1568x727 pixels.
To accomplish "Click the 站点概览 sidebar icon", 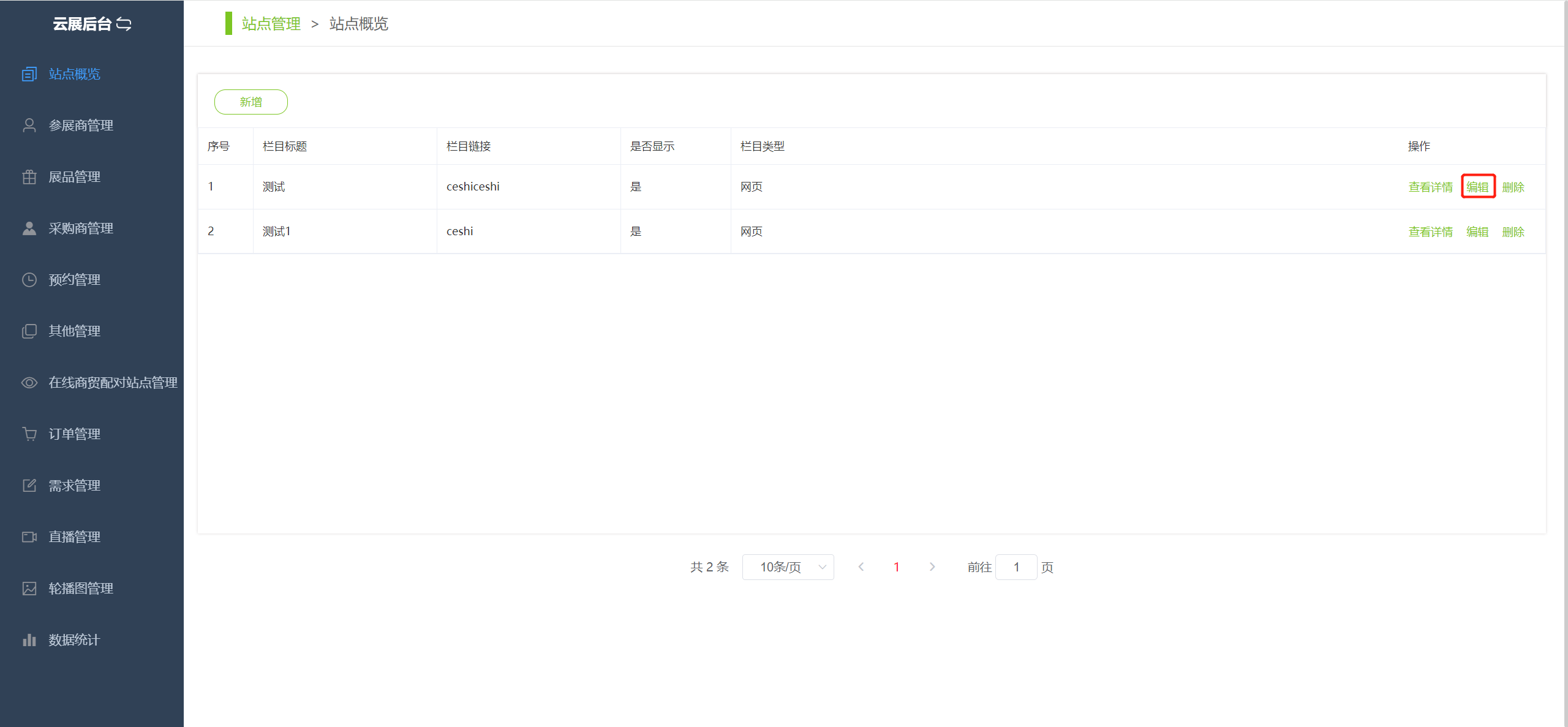I will [x=29, y=74].
